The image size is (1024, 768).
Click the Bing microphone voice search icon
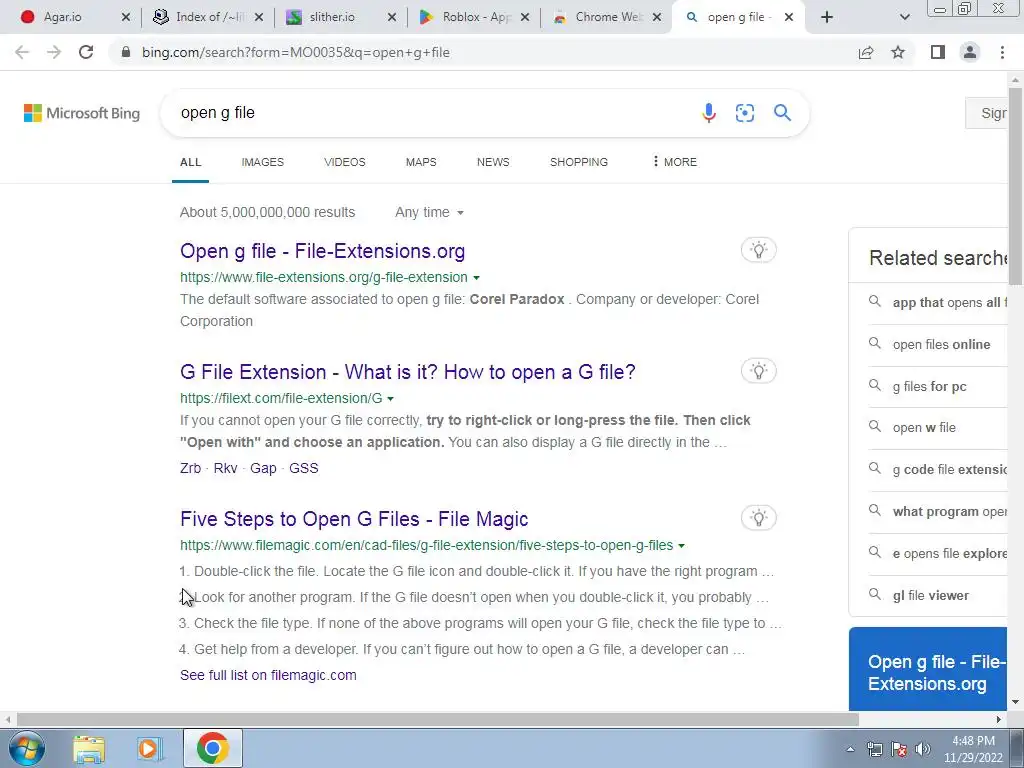tap(709, 113)
